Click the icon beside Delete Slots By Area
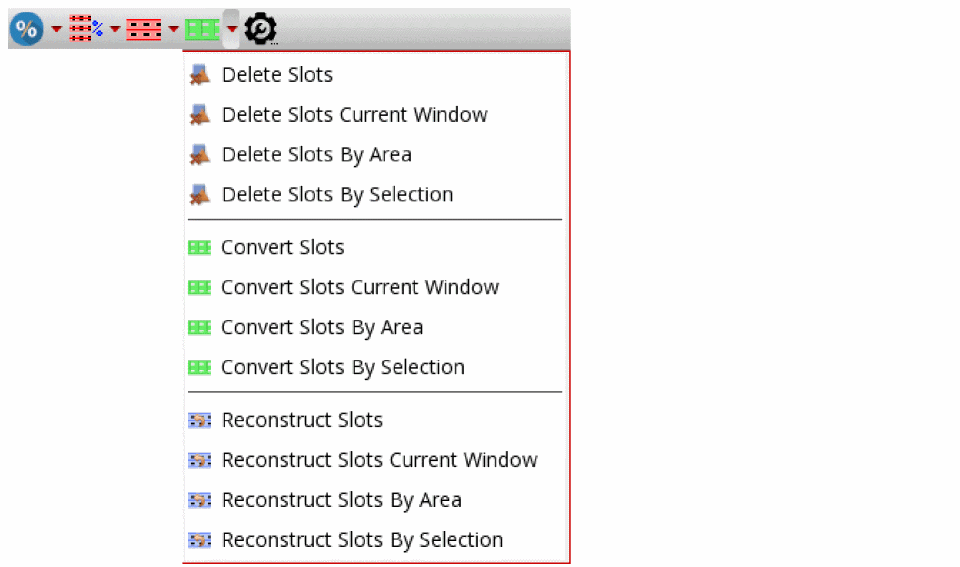This screenshot has height=567, width=960. click(x=200, y=155)
